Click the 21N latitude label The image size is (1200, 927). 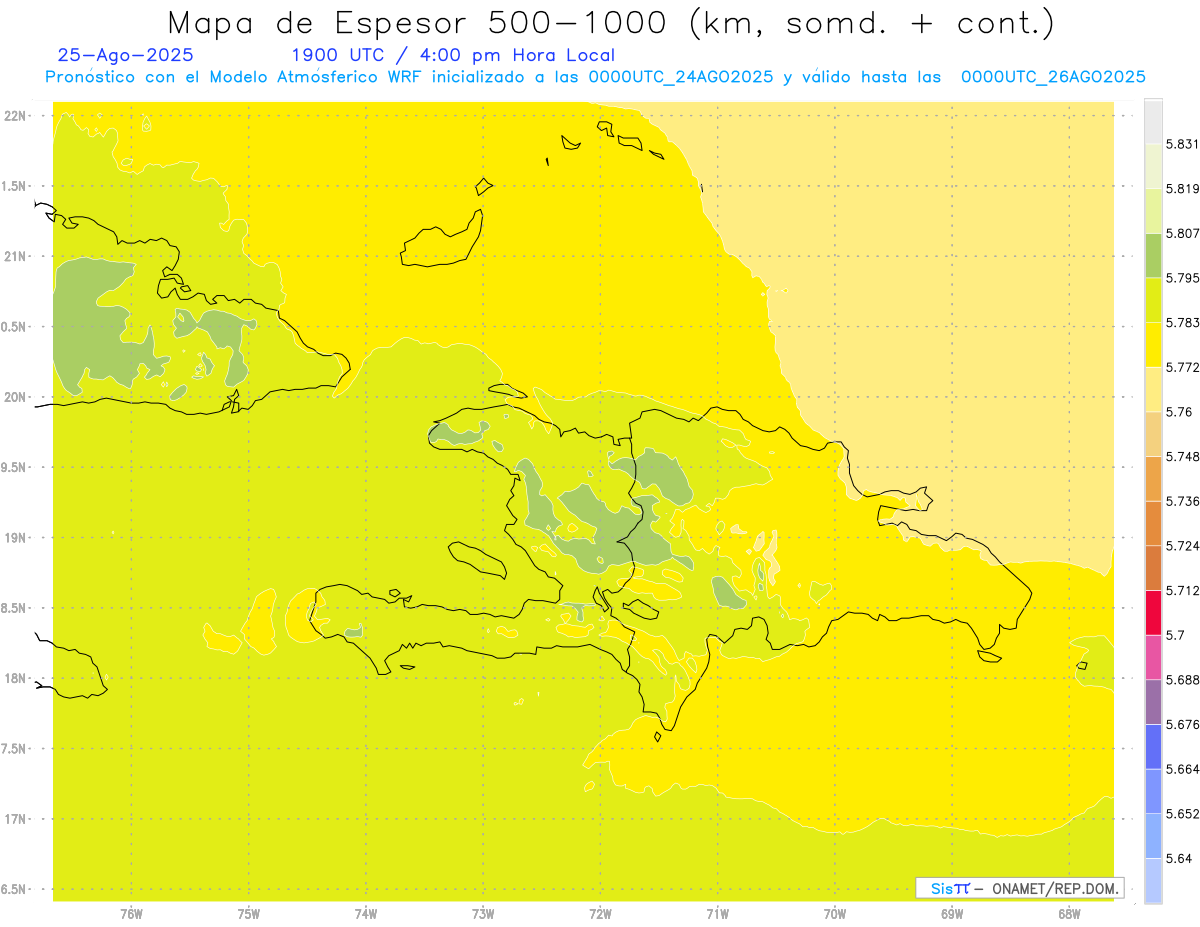15,256
